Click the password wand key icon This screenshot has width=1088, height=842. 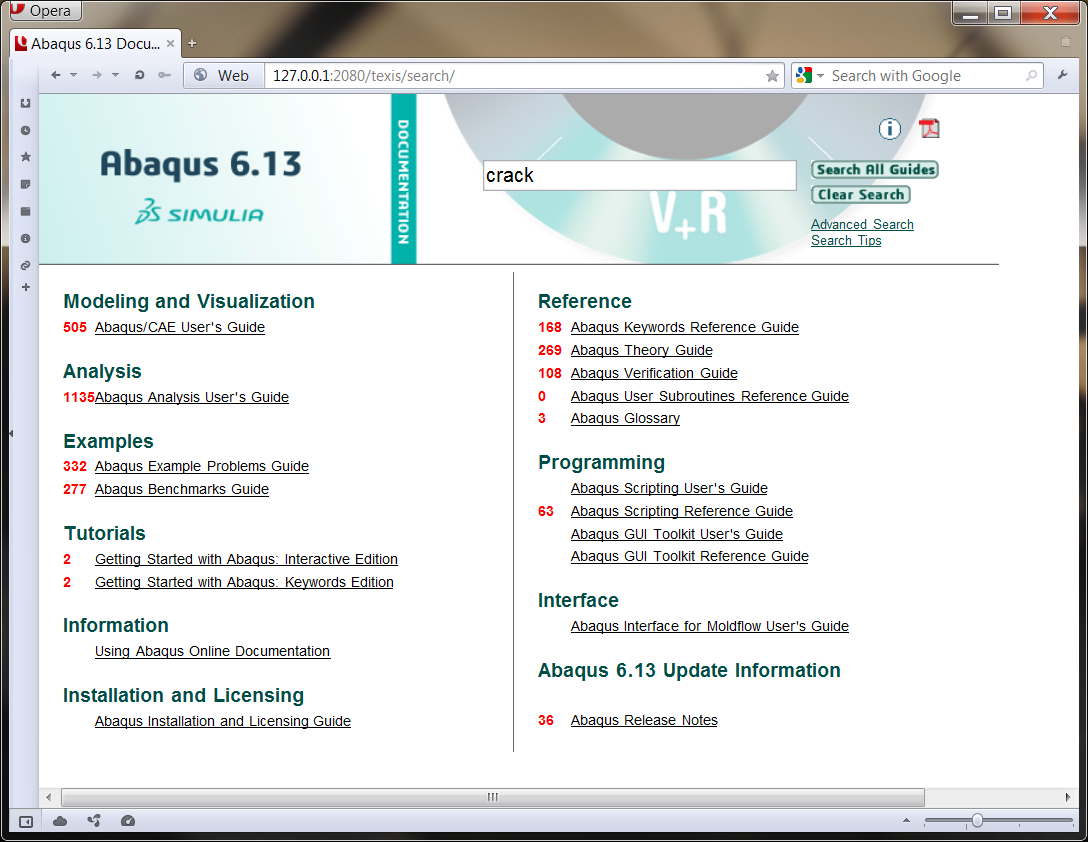pyautogui.click(x=164, y=75)
